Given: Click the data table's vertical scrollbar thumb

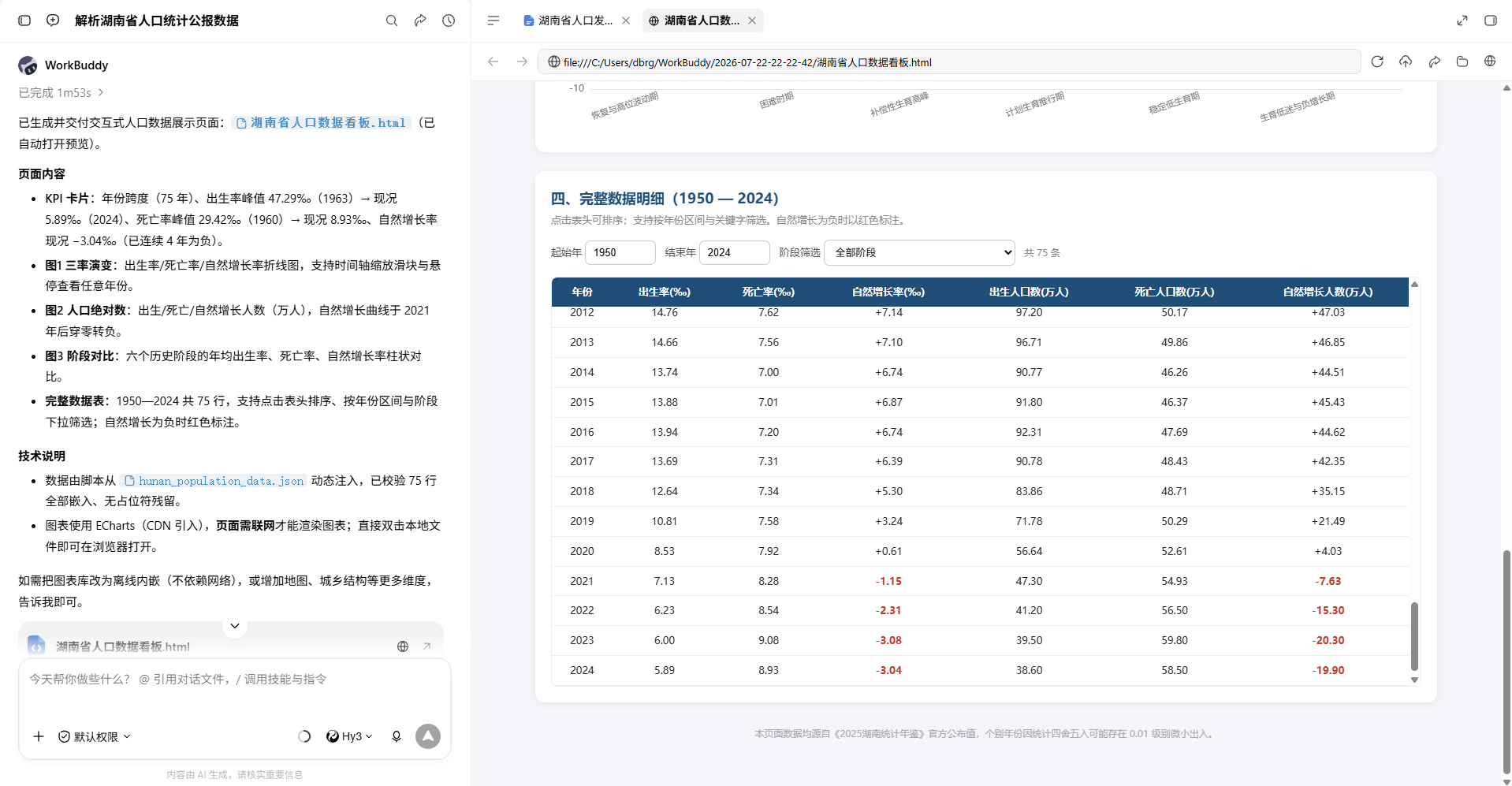Looking at the screenshot, I should click(x=1414, y=636).
